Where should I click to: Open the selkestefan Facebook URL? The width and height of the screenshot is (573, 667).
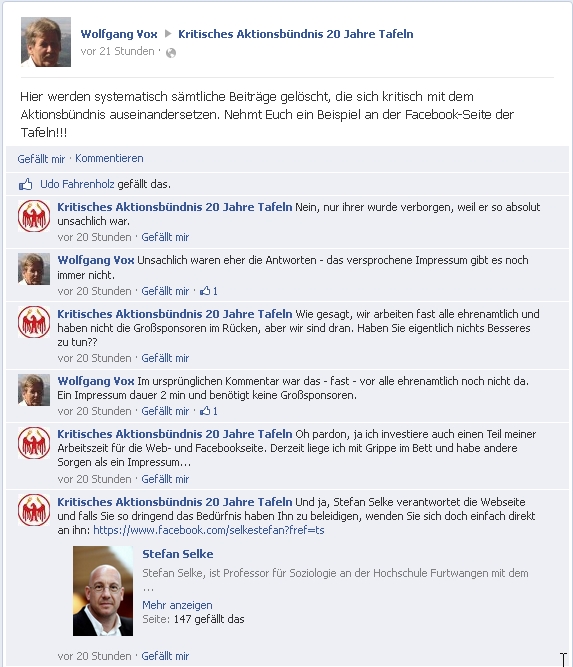tap(209, 530)
